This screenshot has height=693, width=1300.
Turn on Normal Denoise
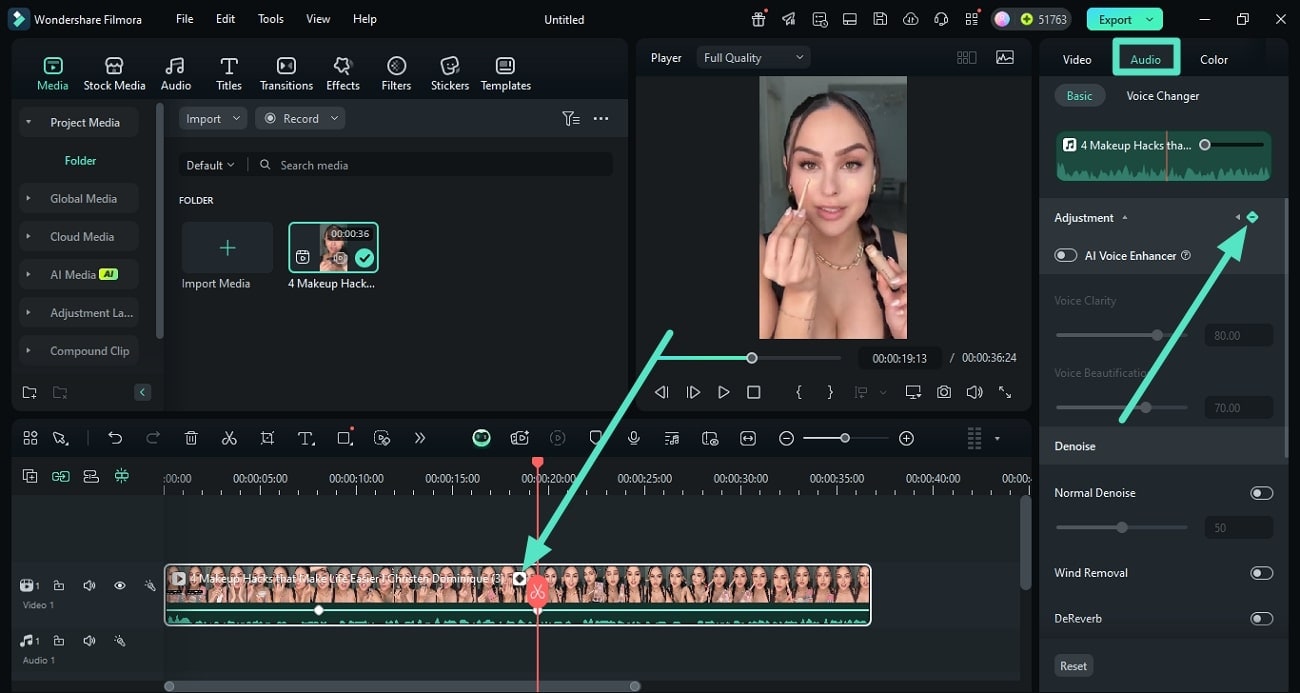coord(1261,493)
